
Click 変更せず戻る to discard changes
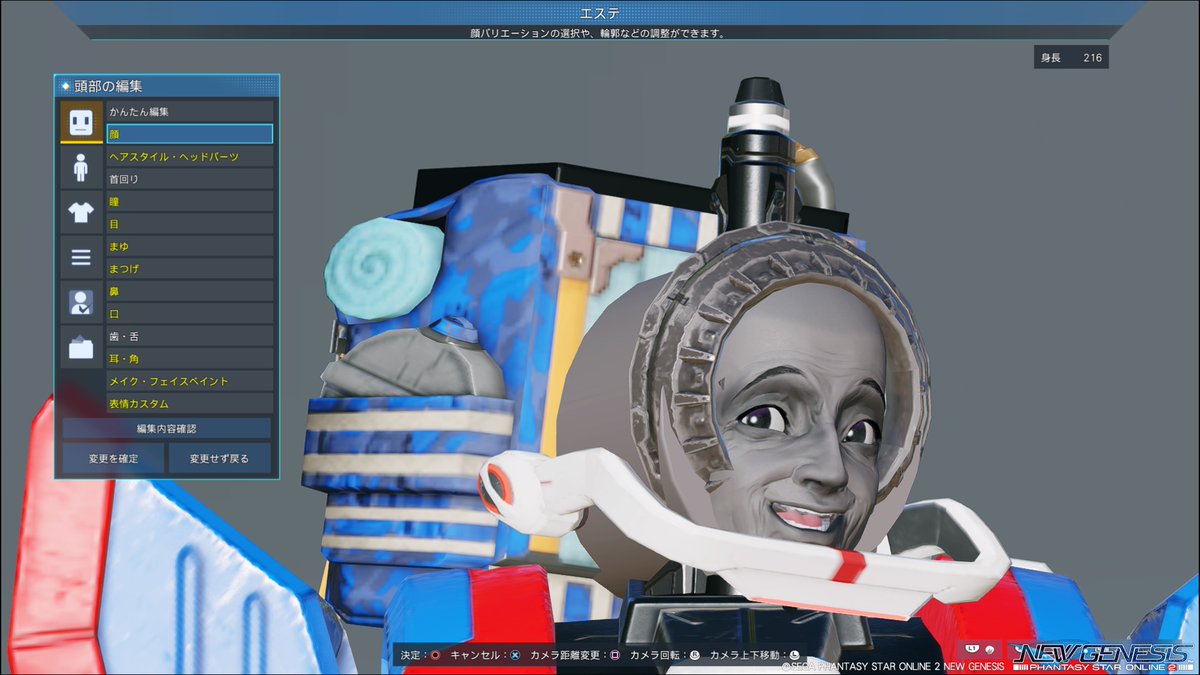click(x=220, y=458)
